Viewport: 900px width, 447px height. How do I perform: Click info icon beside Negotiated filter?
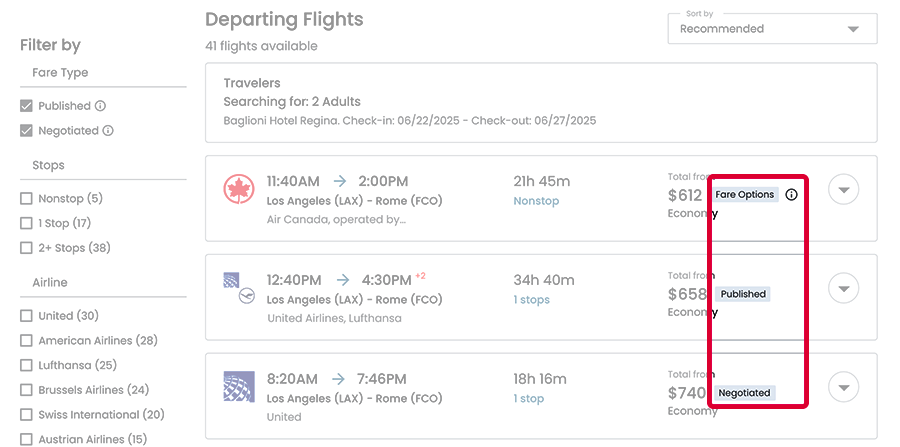click(108, 131)
